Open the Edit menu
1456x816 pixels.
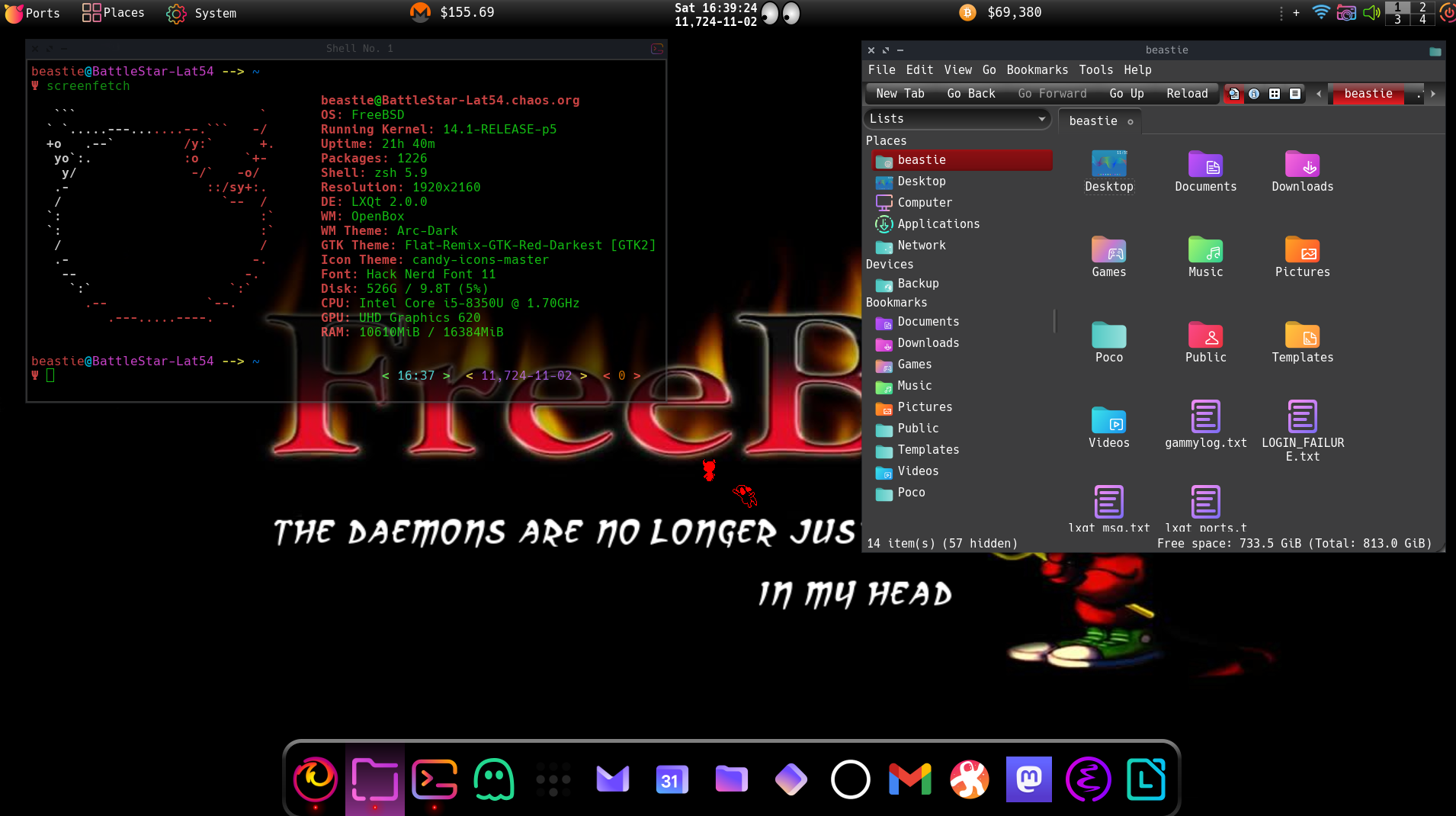coord(919,70)
